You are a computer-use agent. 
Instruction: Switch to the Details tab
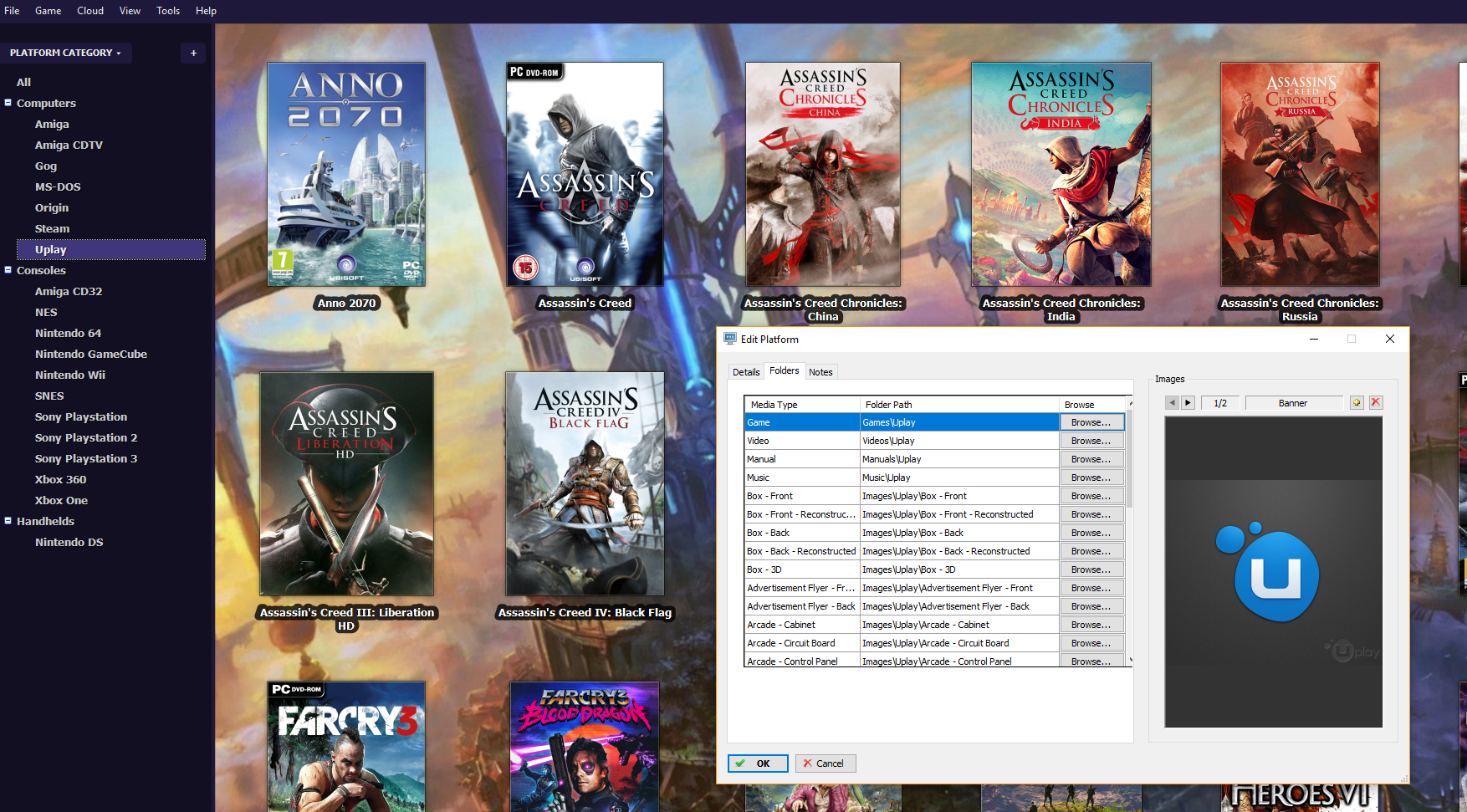(746, 372)
